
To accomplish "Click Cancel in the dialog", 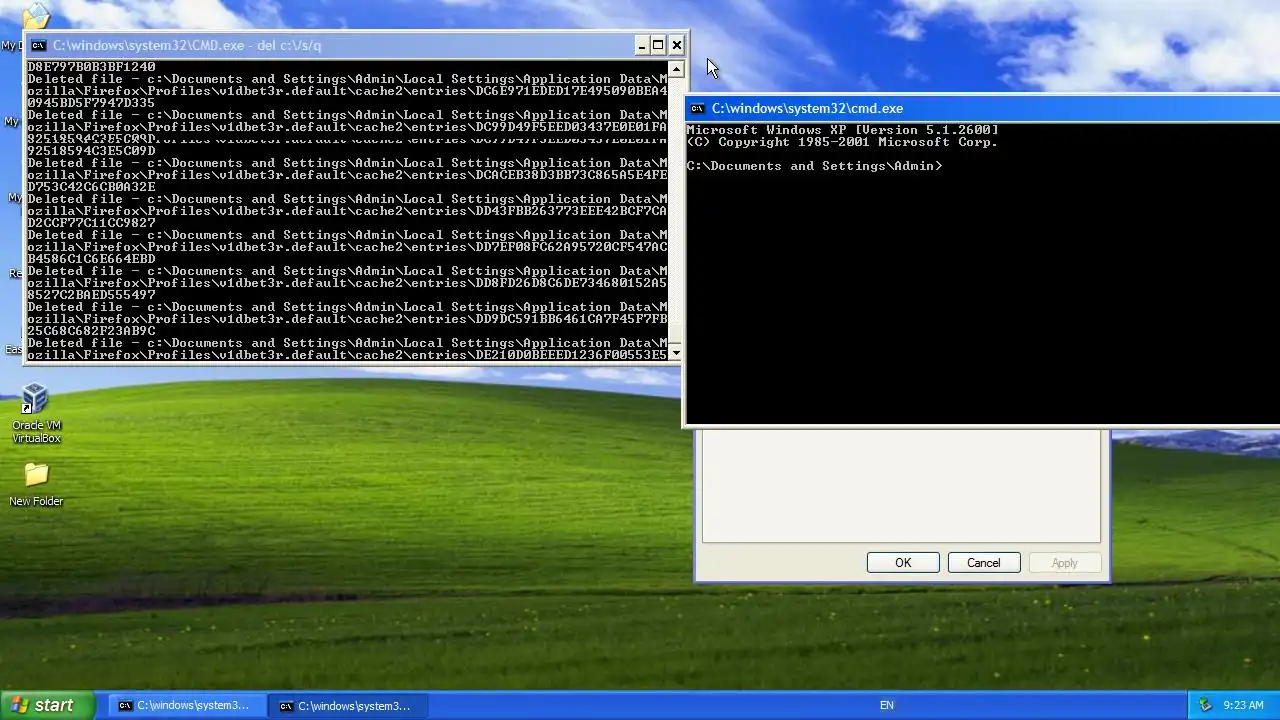I will coord(984,563).
